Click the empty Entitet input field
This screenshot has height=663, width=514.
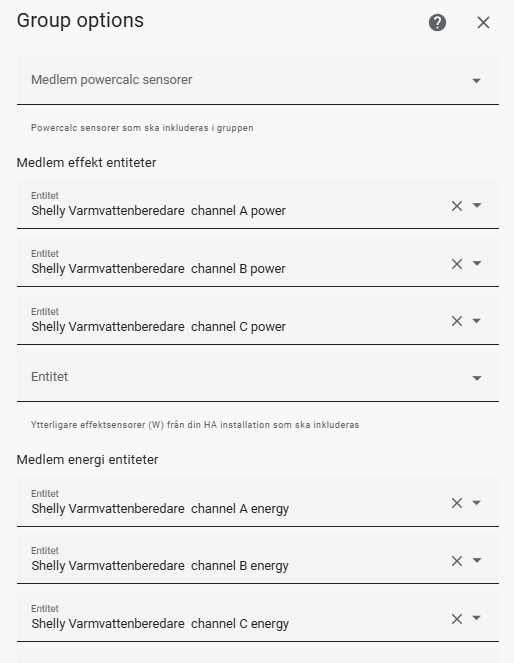tap(258, 377)
